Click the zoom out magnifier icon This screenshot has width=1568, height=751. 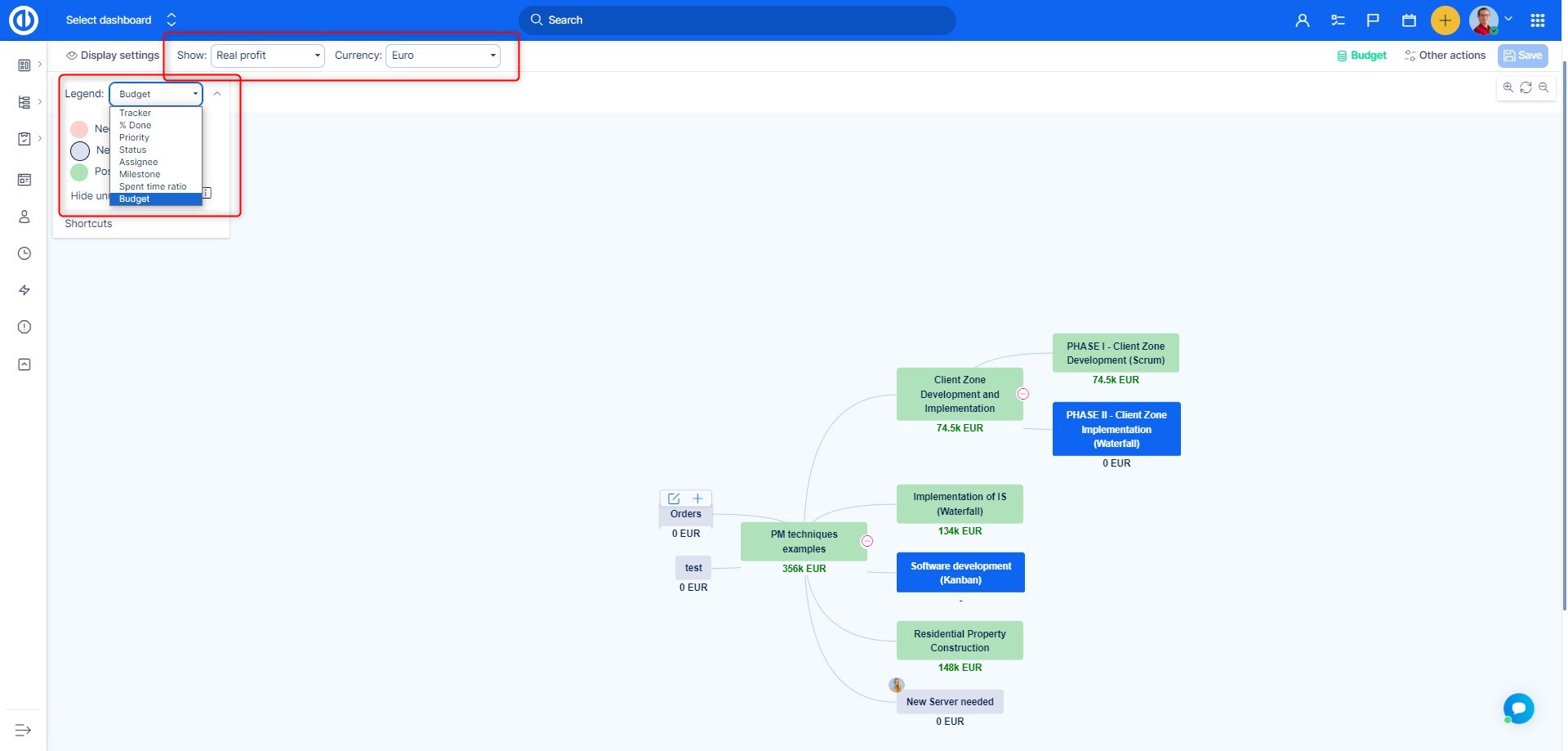click(1543, 87)
